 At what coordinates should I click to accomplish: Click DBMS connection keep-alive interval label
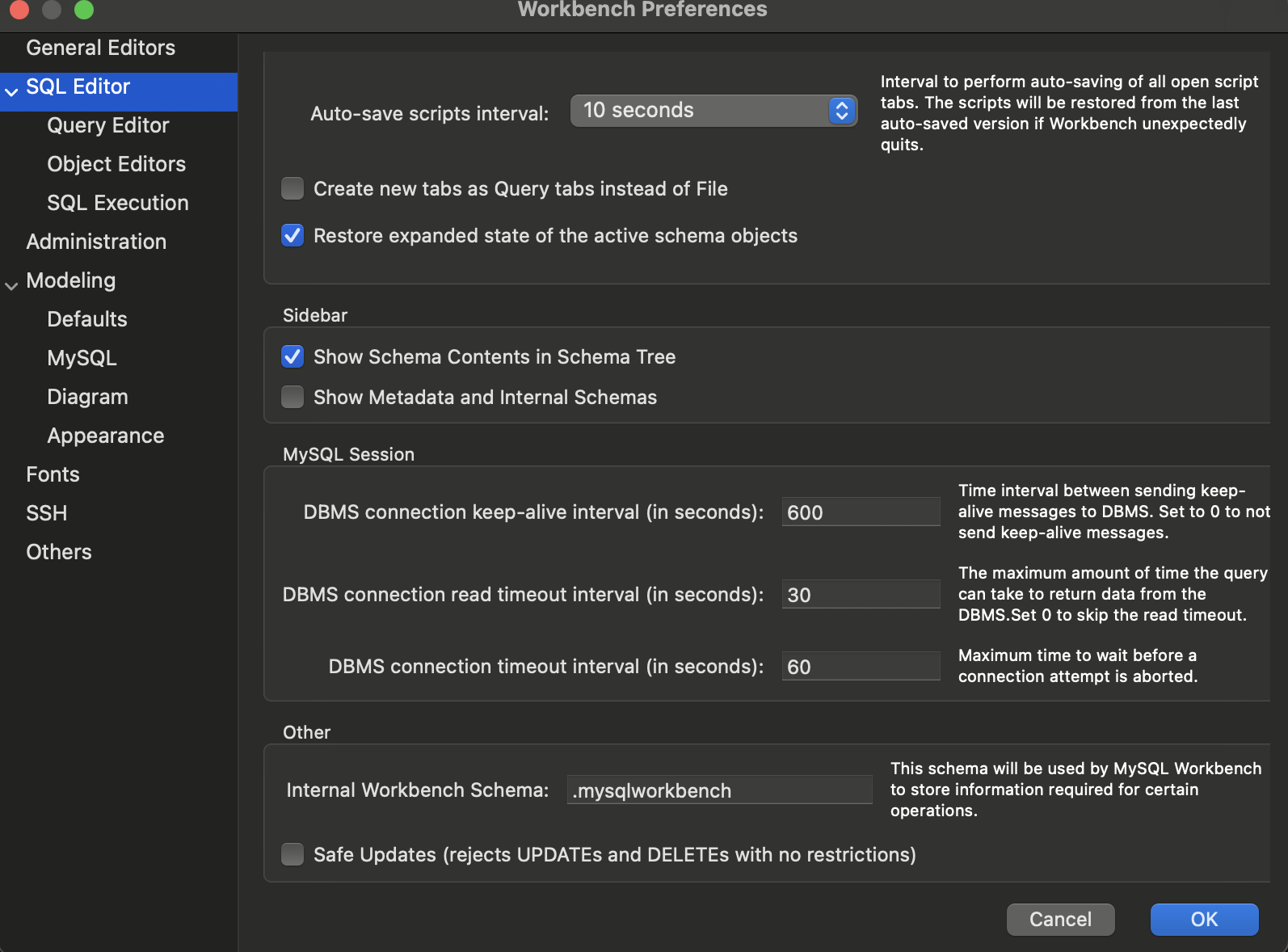tap(533, 512)
